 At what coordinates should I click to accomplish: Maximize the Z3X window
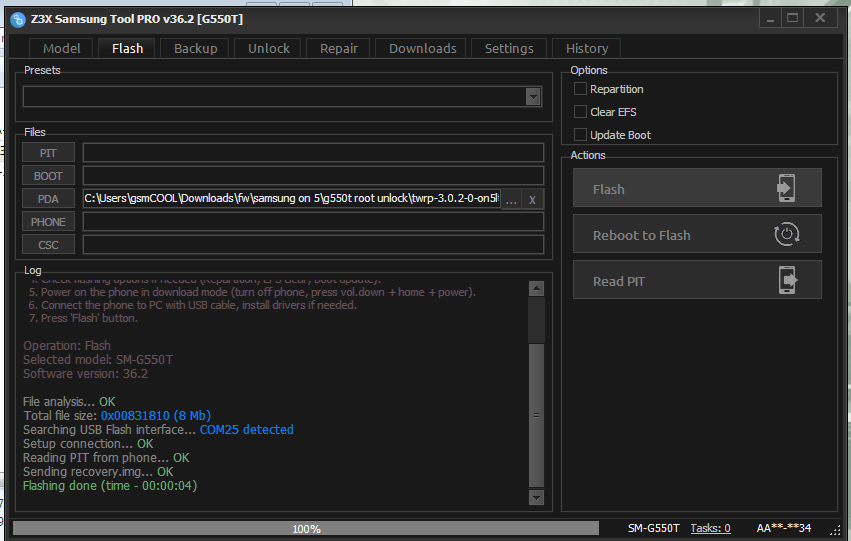tap(792, 18)
